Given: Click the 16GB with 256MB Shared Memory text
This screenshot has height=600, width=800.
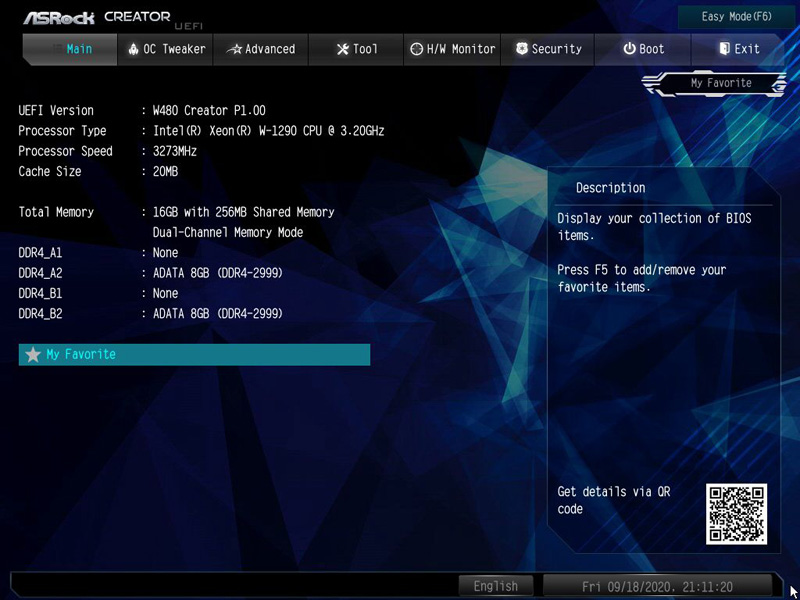Looking at the screenshot, I should click(243, 212).
